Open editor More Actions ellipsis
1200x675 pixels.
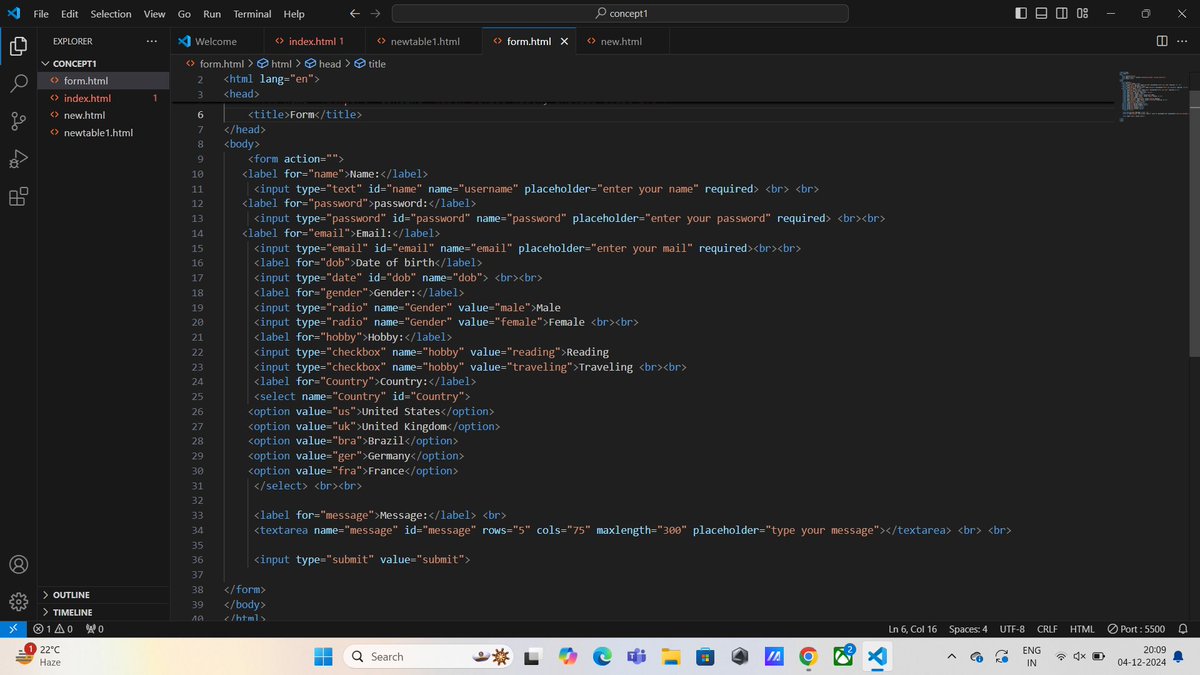point(1183,41)
